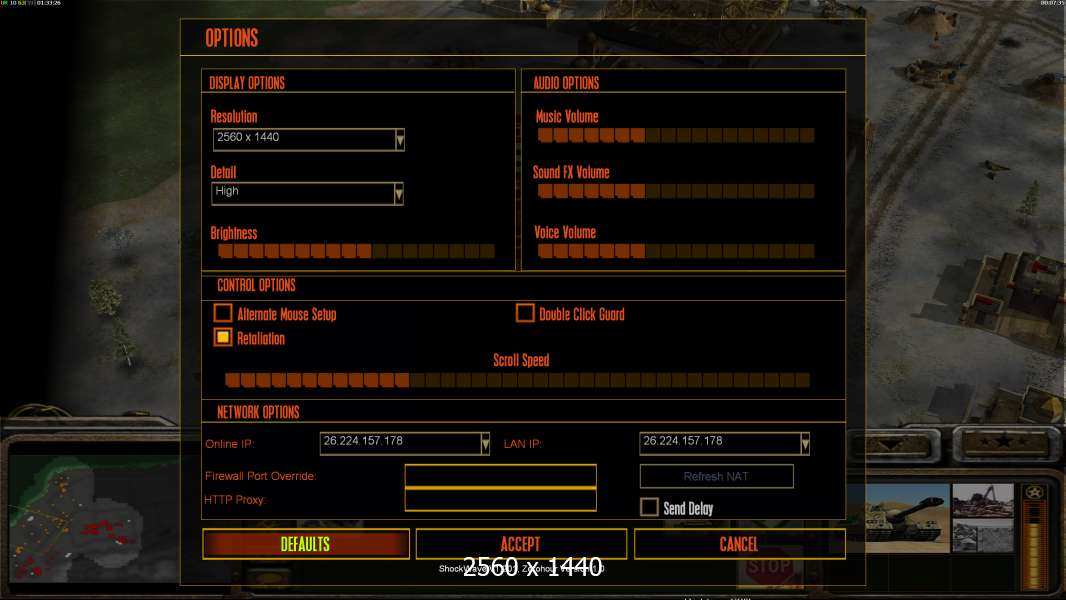This screenshot has height=600, width=1066.
Task: Click the Firewall Port Override input field
Action: click(500, 476)
